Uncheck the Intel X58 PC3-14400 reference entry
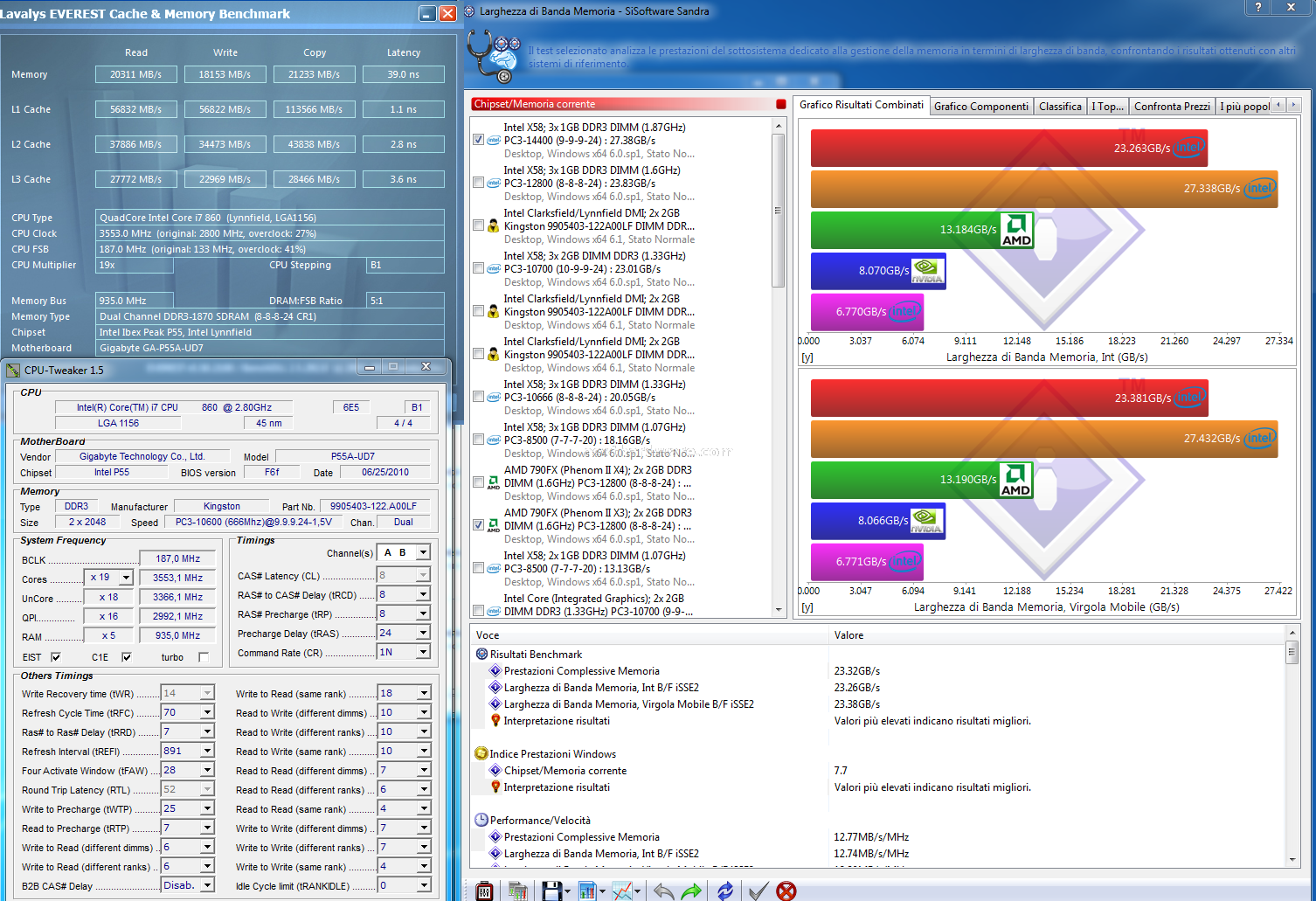 click(479, 140)
